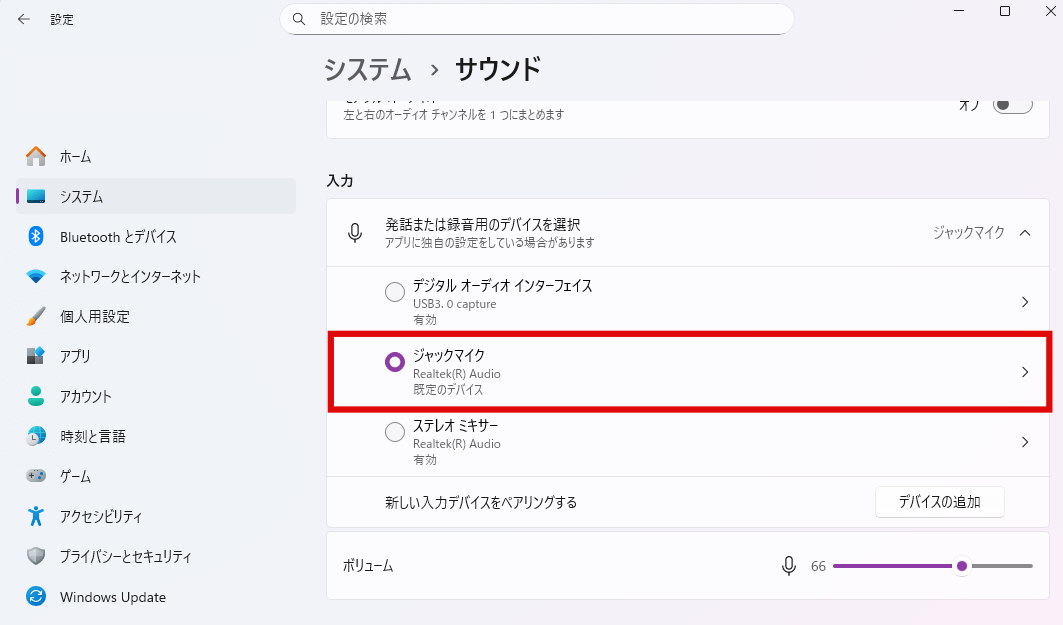The height and width of the screenshot is (625, 1063).
Task: Click the ネットワークとインターネット Wi-Fi icon
Action: click(x=36, y=276)
